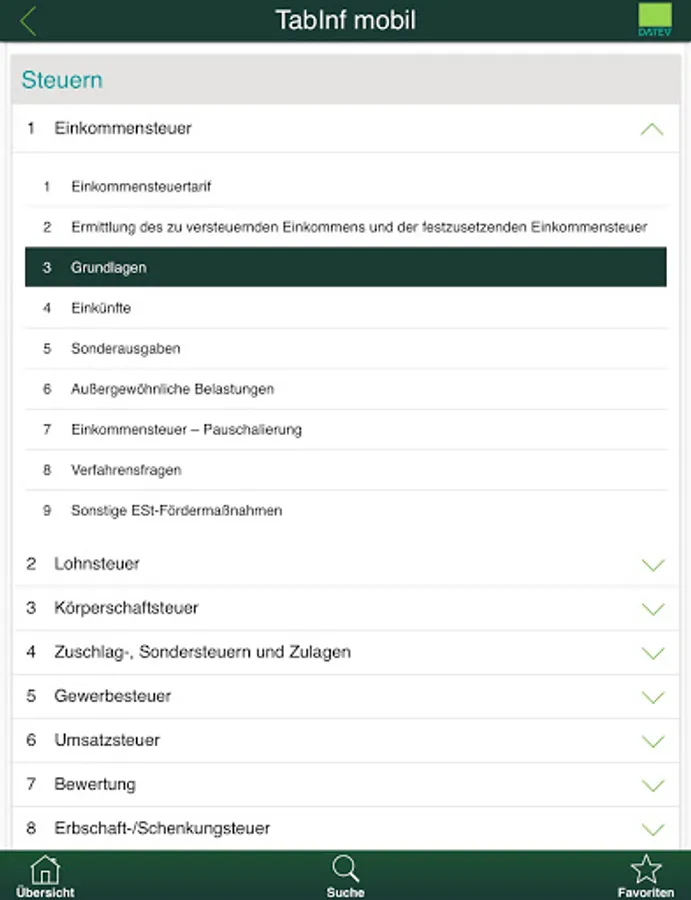This screenshot has height=900, width=691.
Task: Tap the DATEV logo top right
Action: click(655, 18)
